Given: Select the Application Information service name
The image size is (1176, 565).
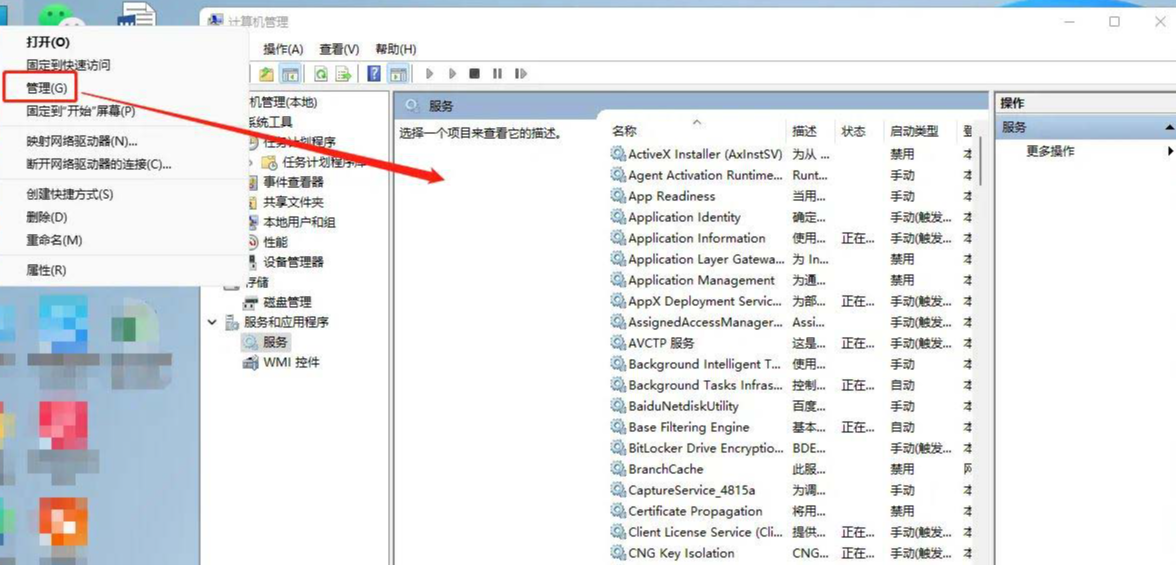Looking at the screenshot, I should click(697, 238).
